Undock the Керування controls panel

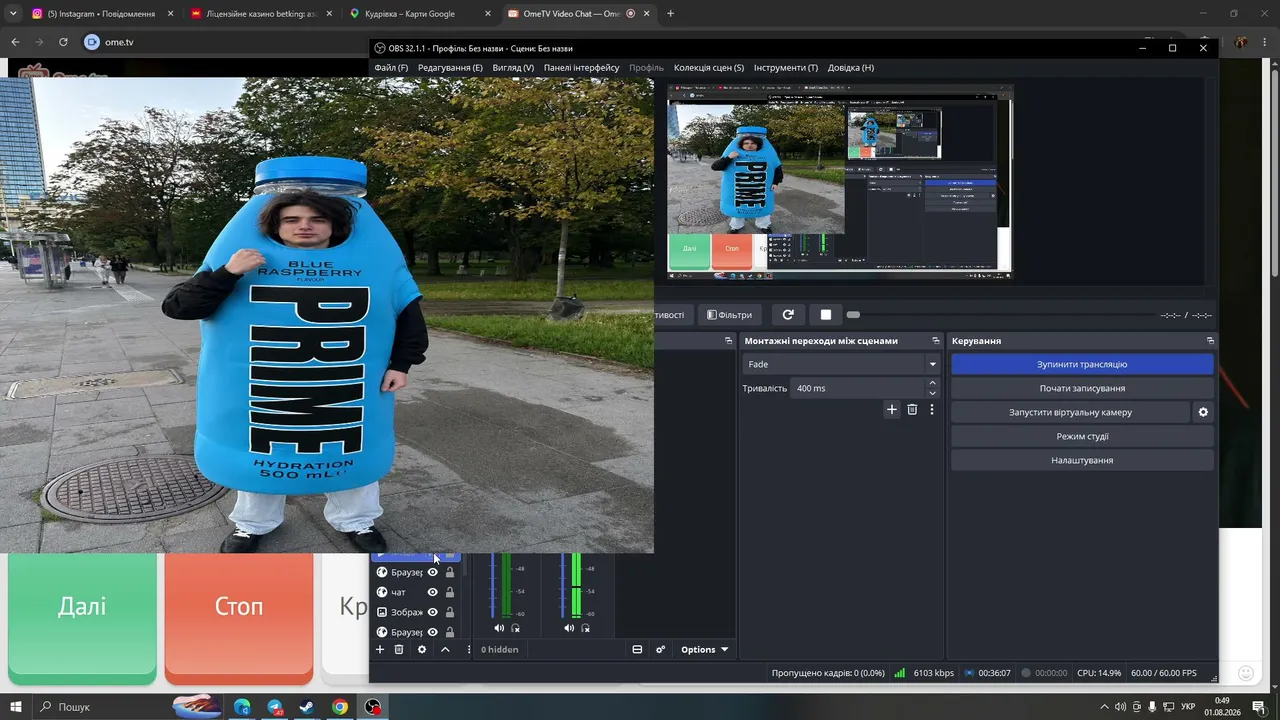pyautogui.click(x=1210, y=341)
